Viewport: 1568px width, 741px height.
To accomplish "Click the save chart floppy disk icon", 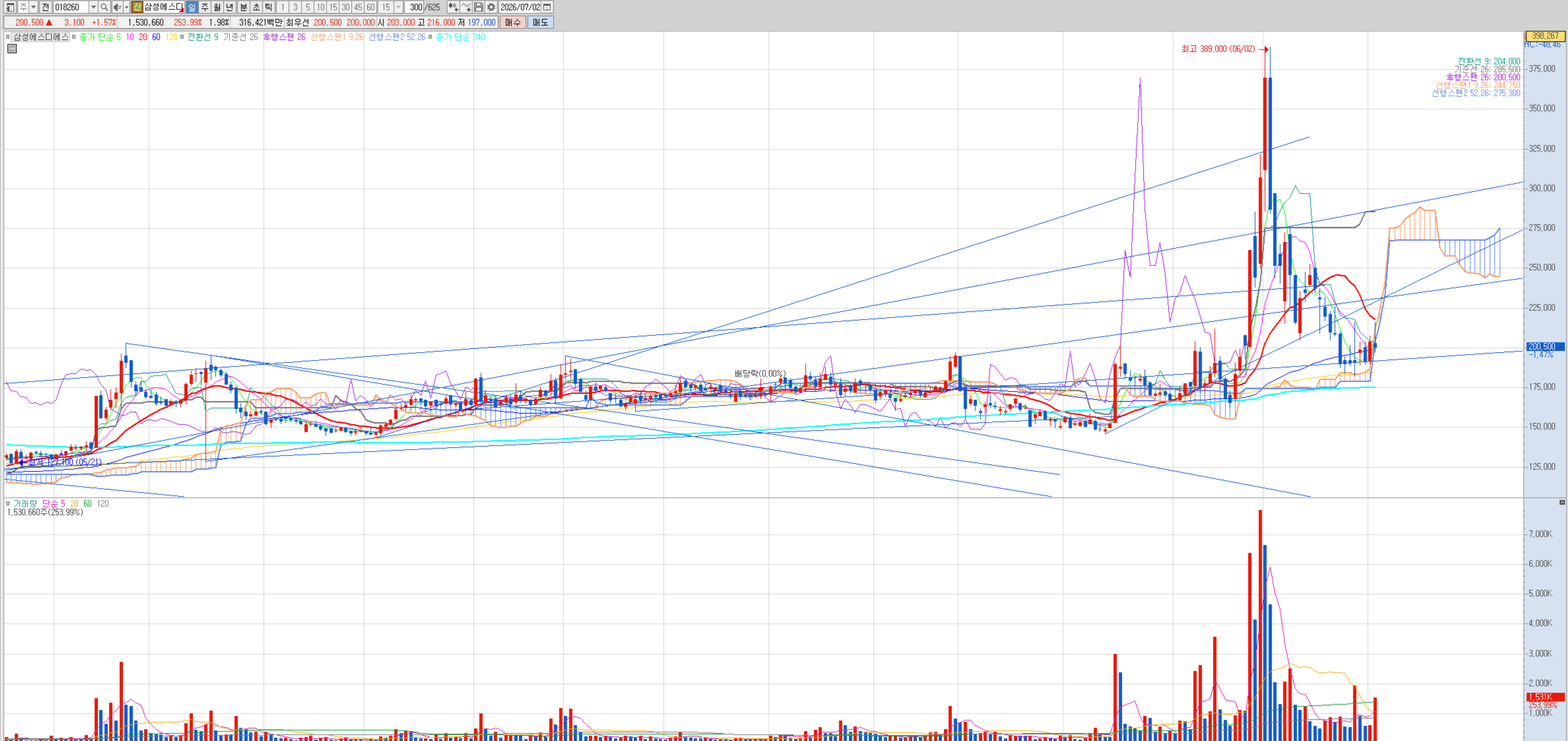I will click(x=478, y=7).
